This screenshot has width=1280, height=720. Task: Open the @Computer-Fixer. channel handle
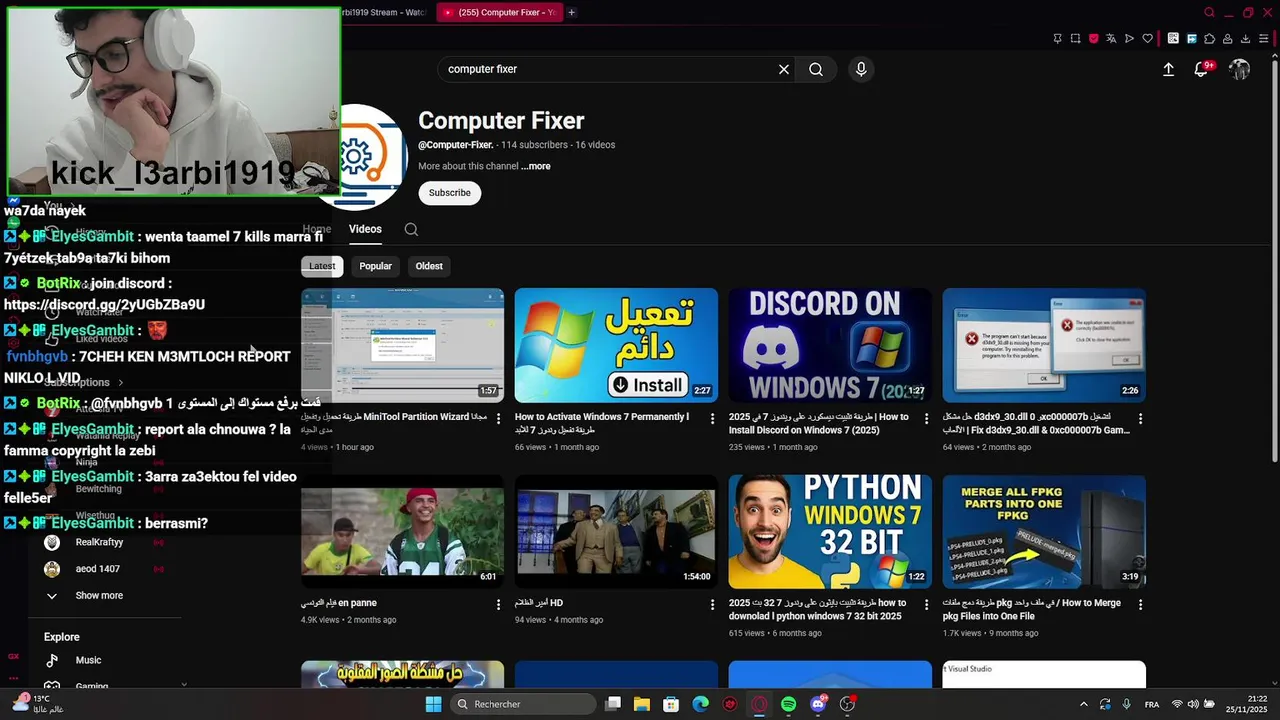(x=456, y=145)
